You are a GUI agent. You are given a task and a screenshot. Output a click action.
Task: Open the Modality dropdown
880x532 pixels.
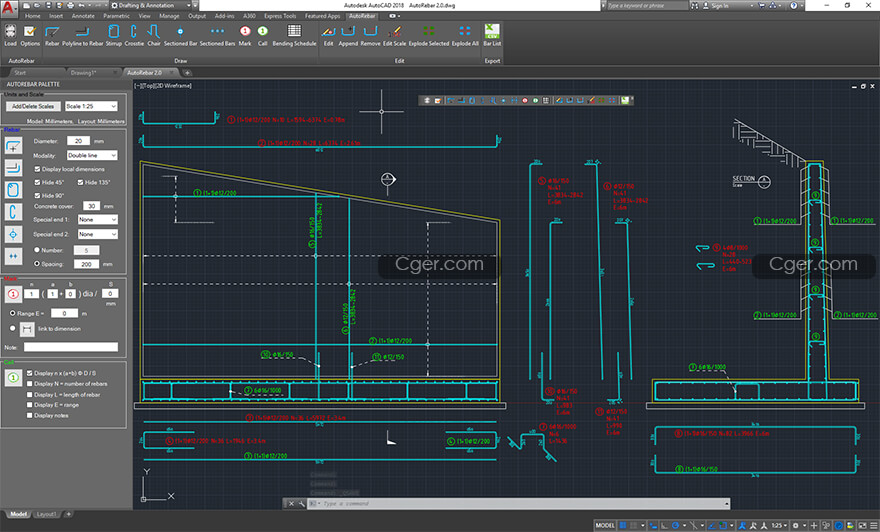coord(92,155)
